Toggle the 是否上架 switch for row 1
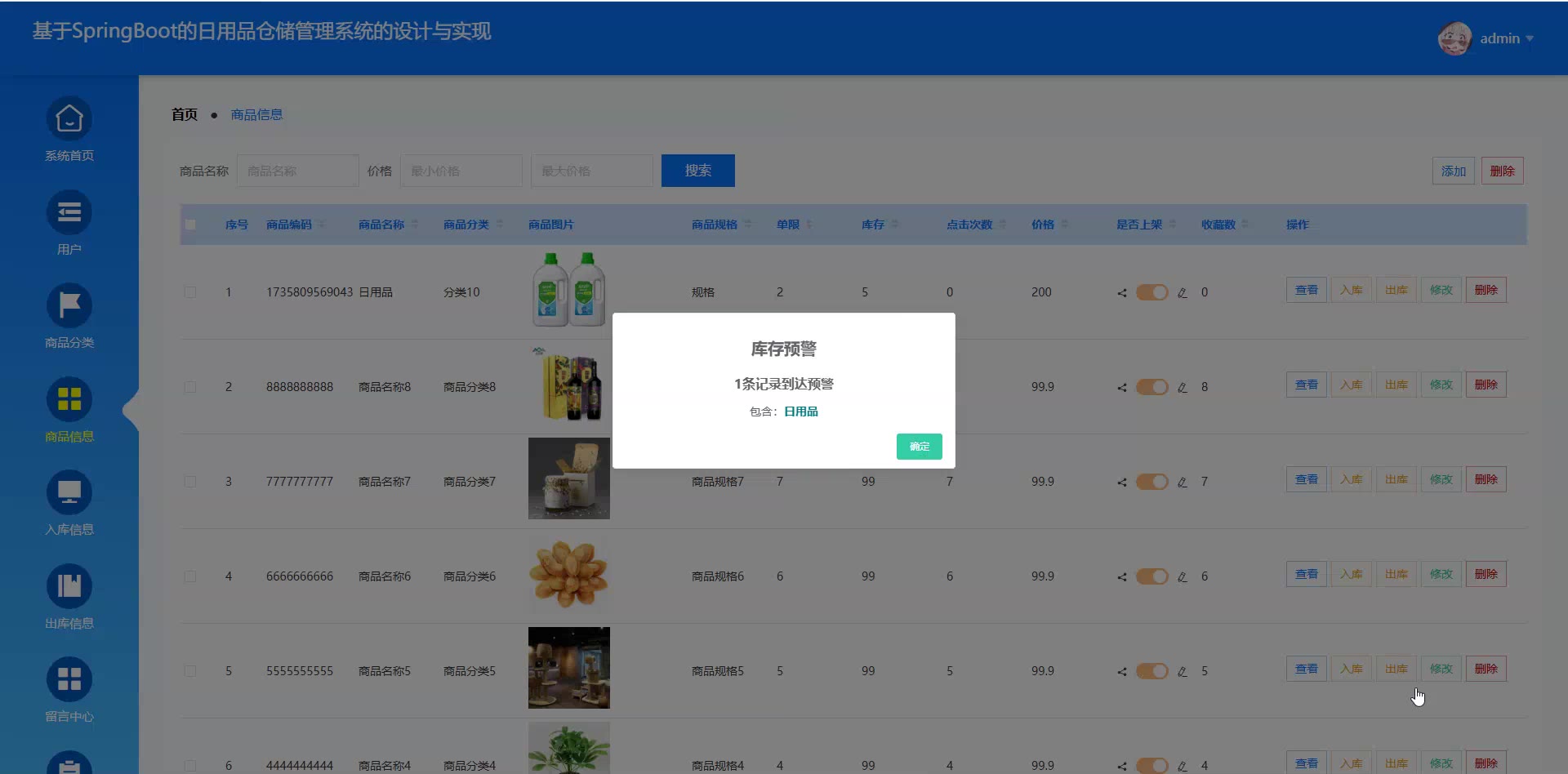This screenshot has width=1568, height=774. point(1152,292)
